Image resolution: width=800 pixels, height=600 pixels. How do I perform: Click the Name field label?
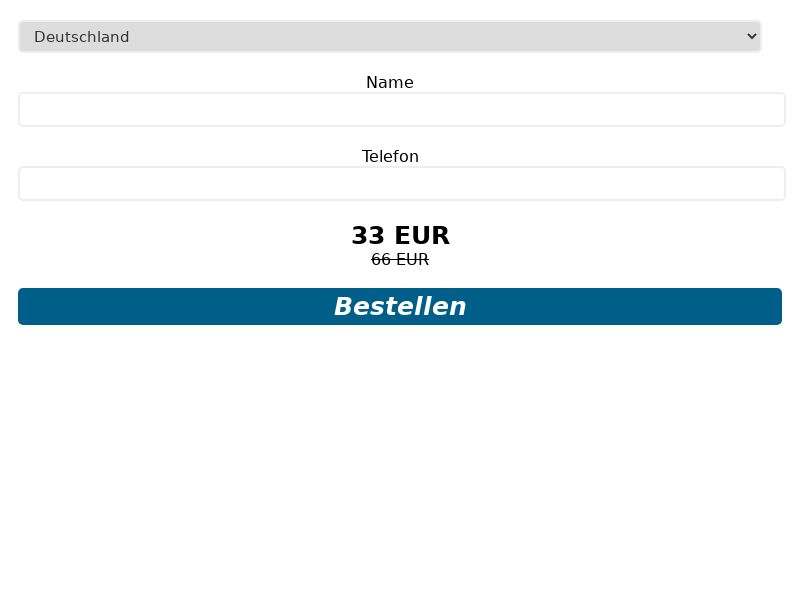(x=390, y=82)
